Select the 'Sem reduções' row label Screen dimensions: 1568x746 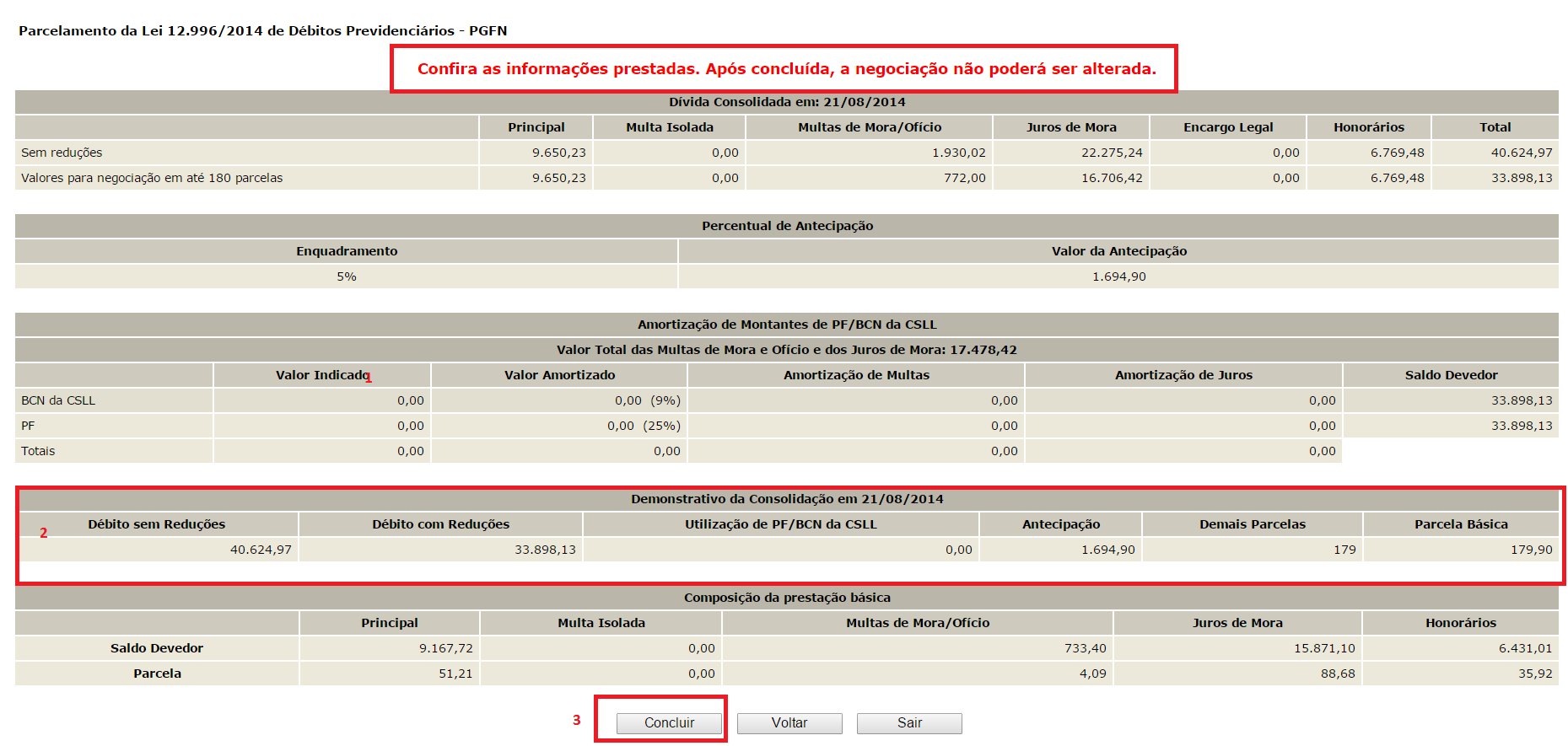click(62, 153)
